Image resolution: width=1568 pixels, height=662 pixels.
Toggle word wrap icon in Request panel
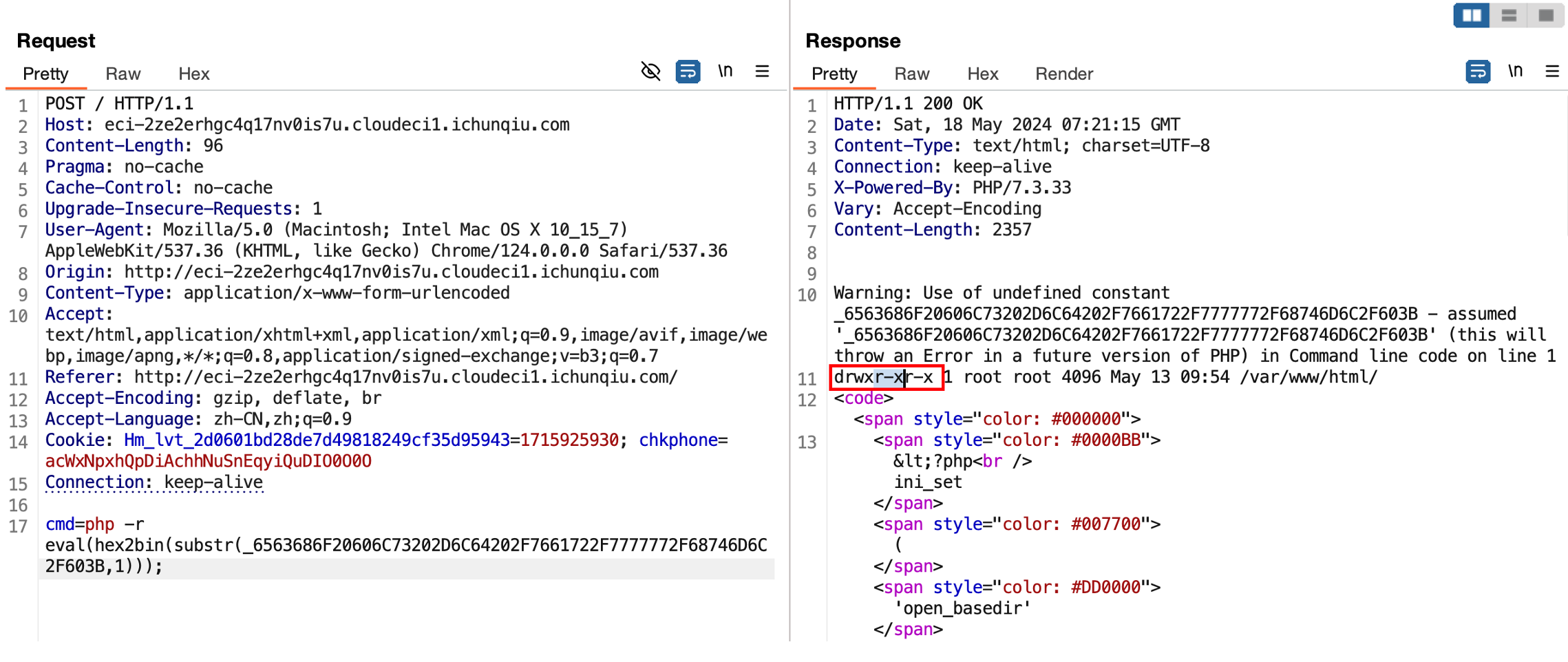coord(688,72)
